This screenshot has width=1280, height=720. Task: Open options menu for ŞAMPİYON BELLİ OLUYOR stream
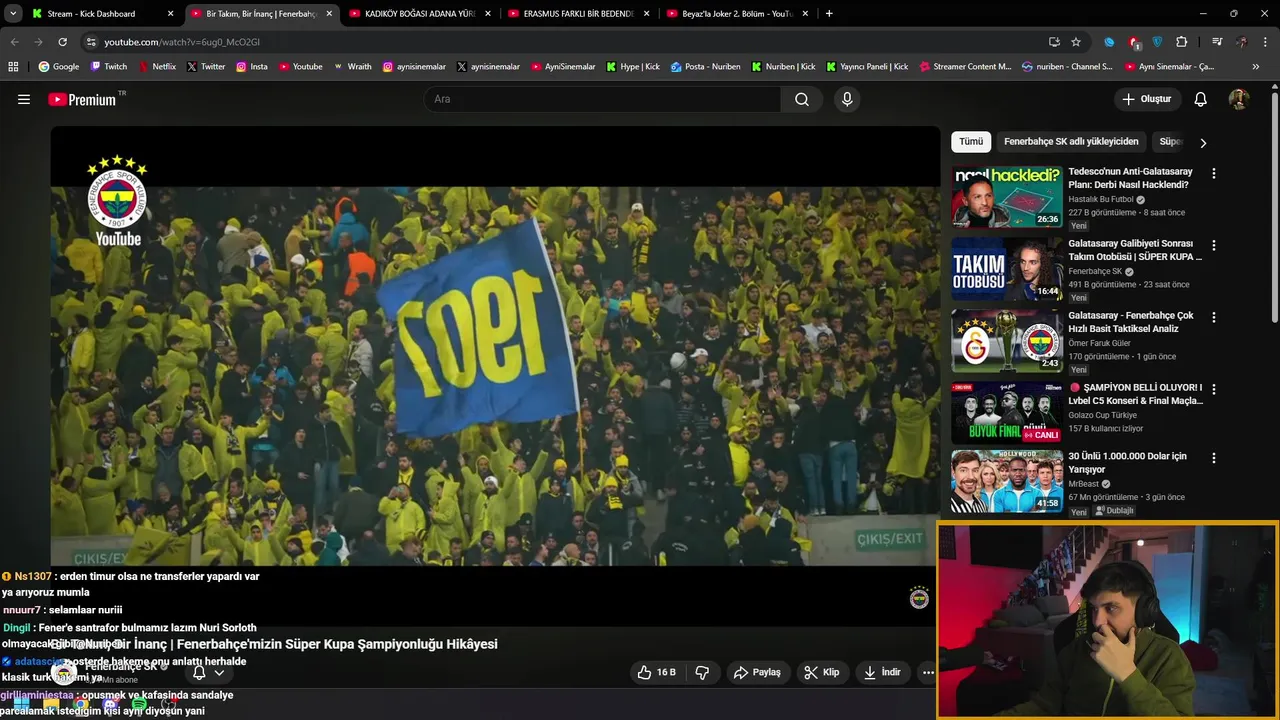pos(1214,389)
